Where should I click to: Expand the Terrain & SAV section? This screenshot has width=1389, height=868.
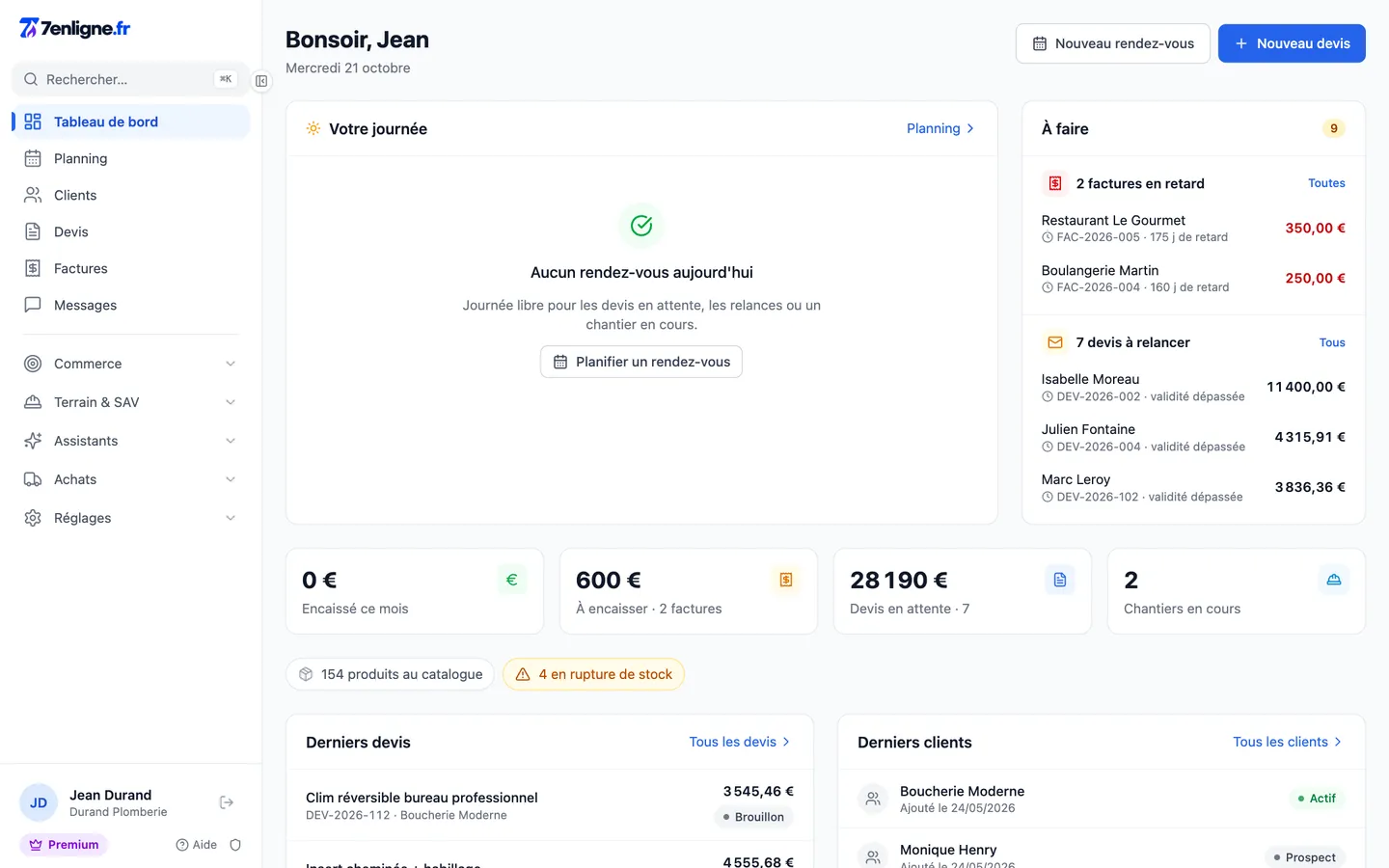coord(130,402)
